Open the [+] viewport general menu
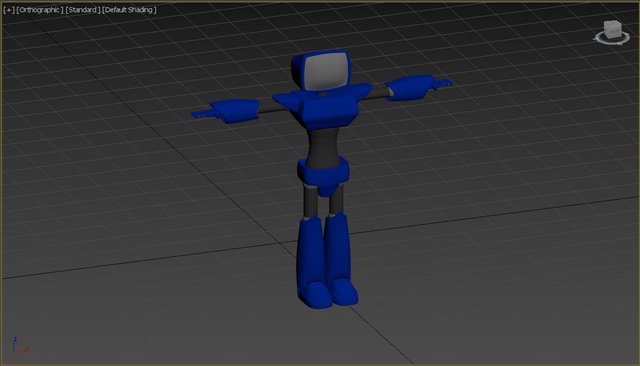The height and width of the screenshot is (366, 640). (9, 10)
